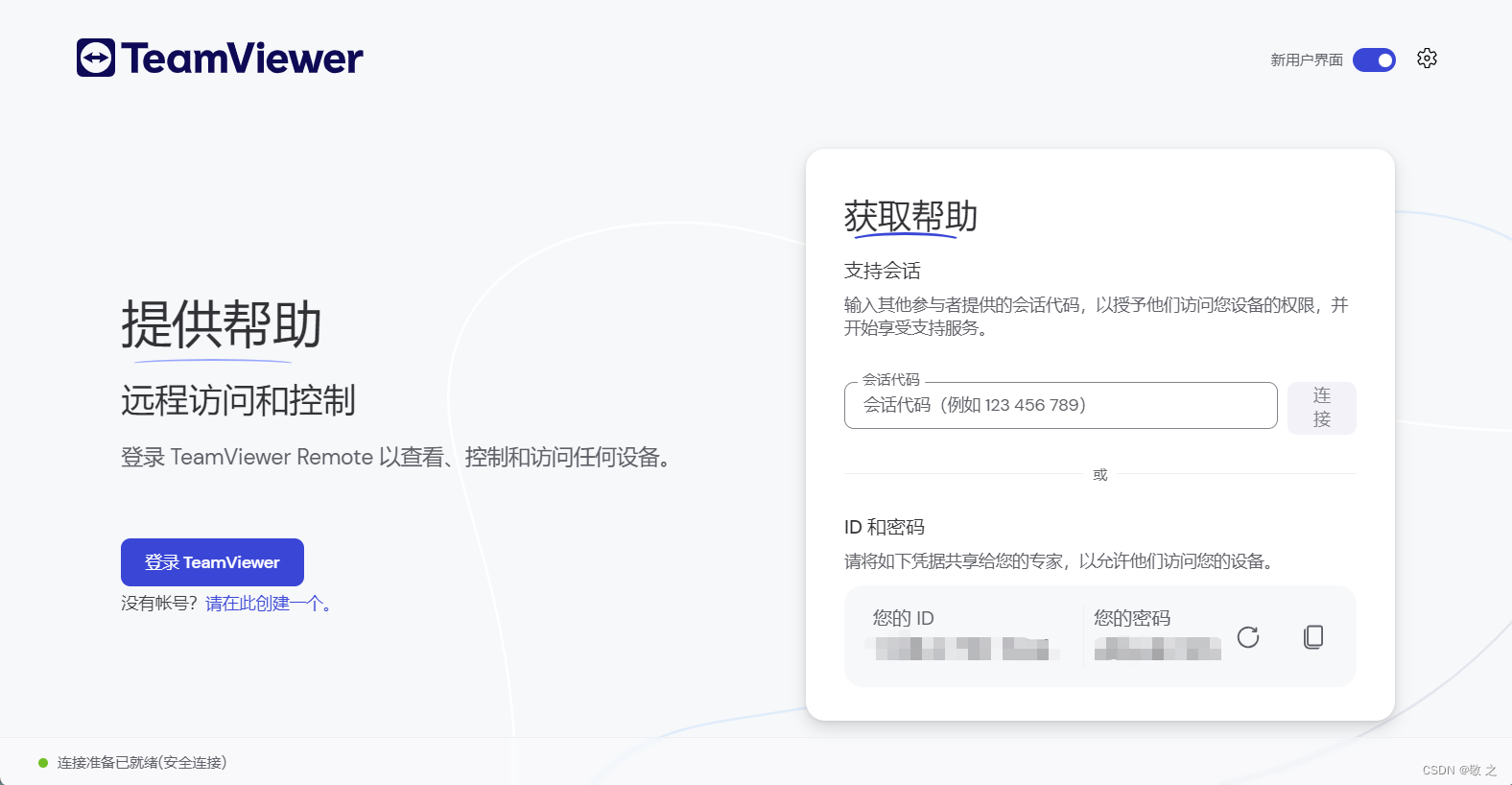The image size is (1512, 785).
Task: Click the 您的密码 label
Action: pyautogui.click(x=1132, y=618)
